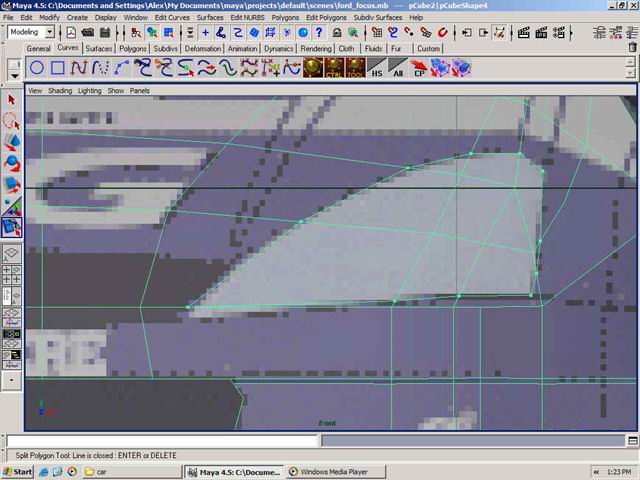The height and width of the screenshot is (480, 640).
Task: Toggle the script editor button
Action: click(631, 441)
